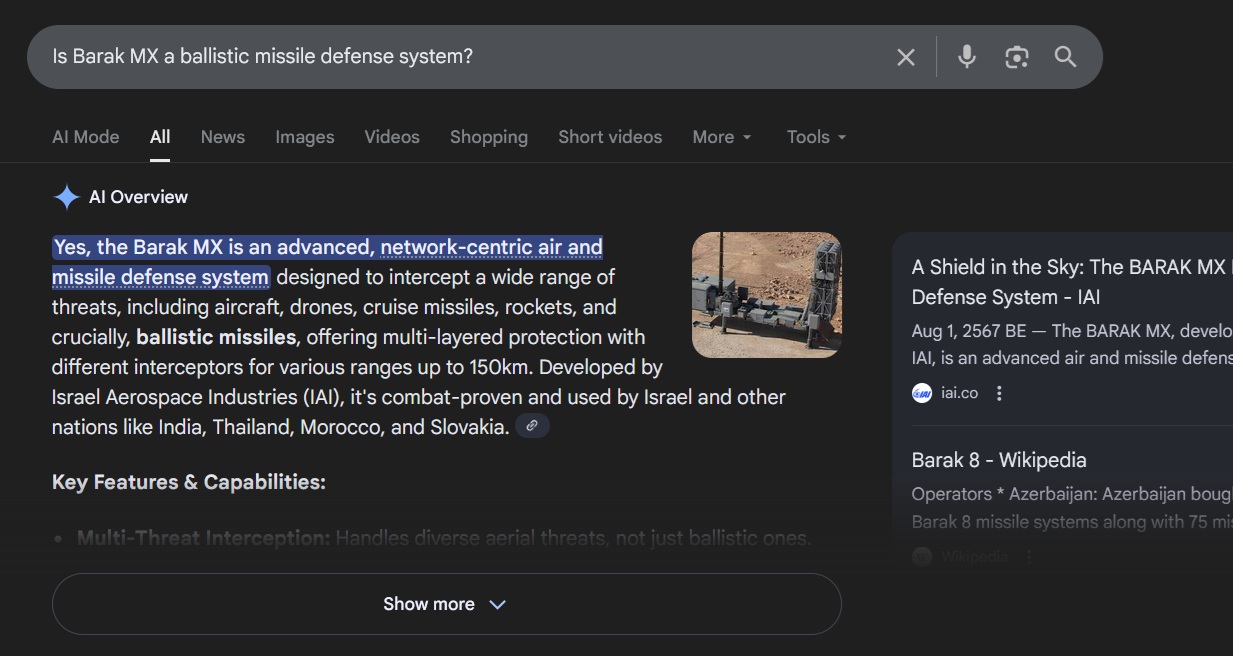Expand the Tools dropdown
The height and width of the screenshot is (656, 1233).
coord(816,137)
